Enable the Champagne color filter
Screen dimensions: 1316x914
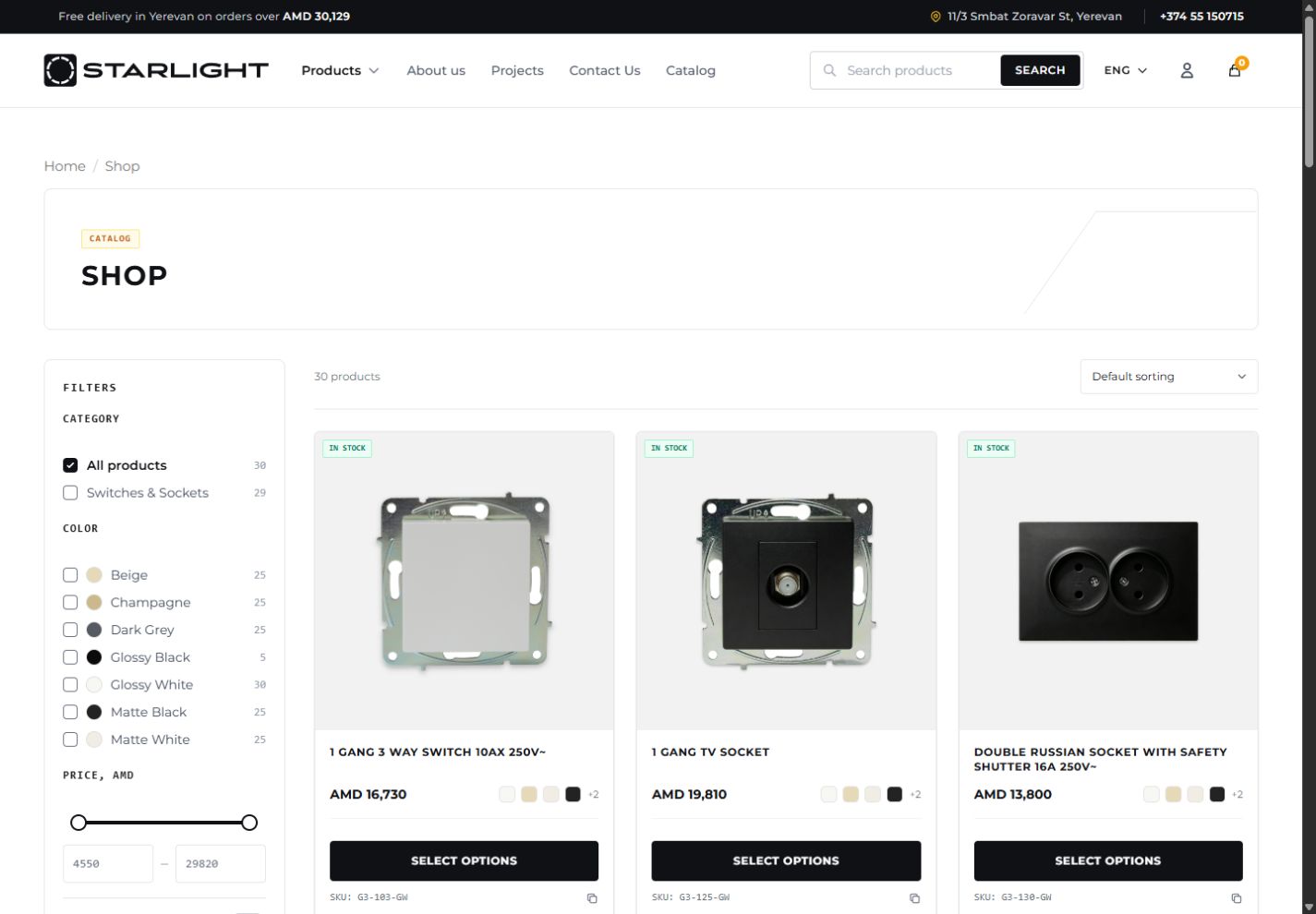(x=70, y=603)
